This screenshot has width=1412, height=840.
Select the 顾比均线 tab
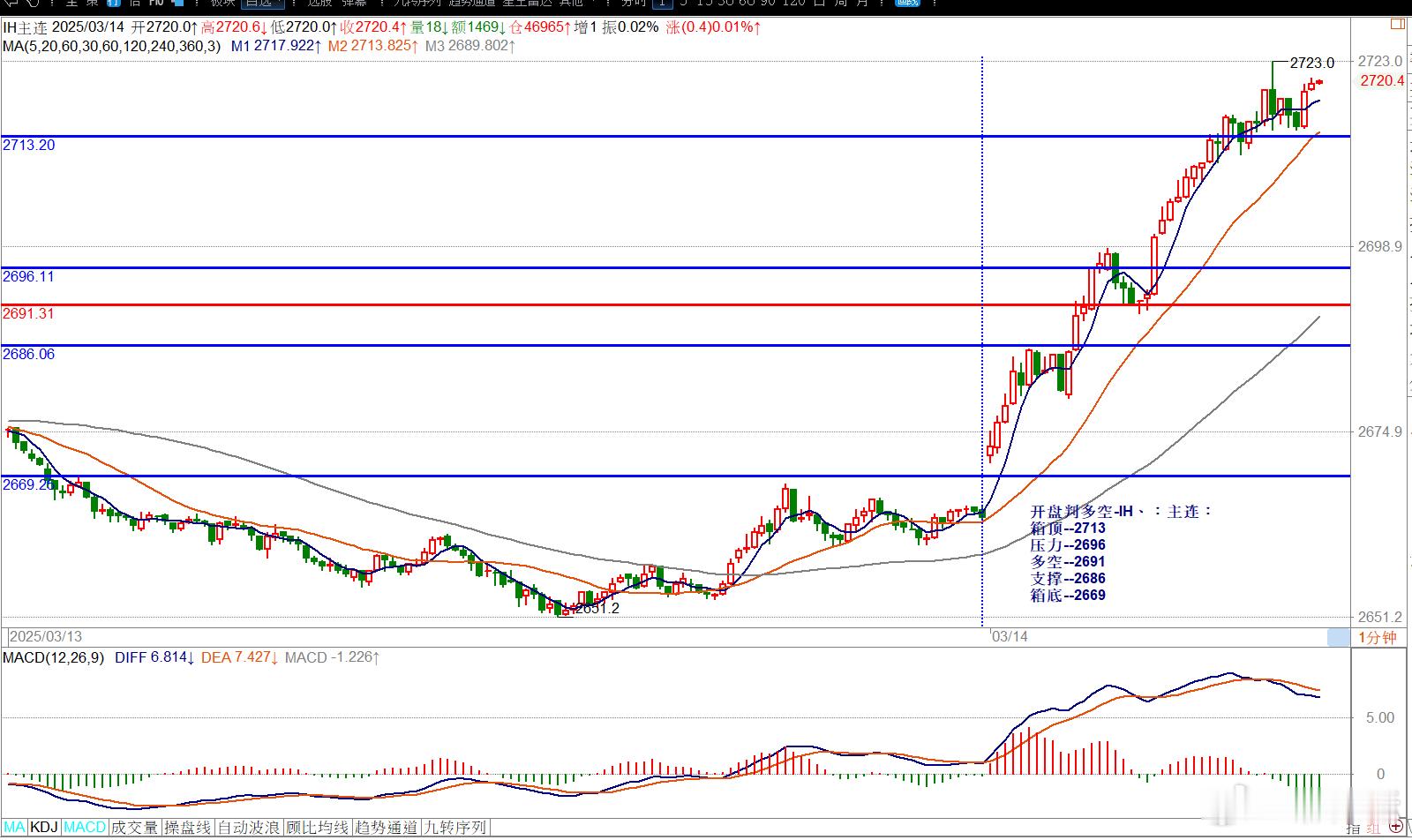pyautogui.click(x=318, y=828)
